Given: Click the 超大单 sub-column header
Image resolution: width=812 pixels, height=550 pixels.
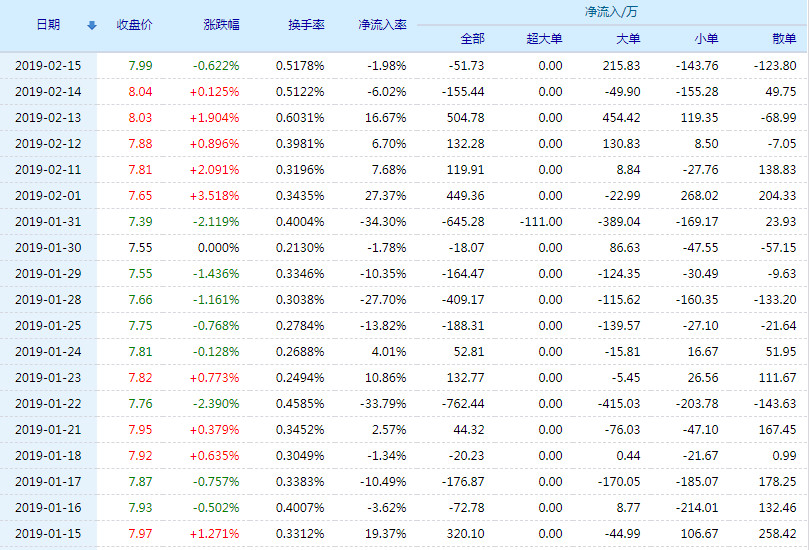Looking at the screenshot, I should (545, 39).
